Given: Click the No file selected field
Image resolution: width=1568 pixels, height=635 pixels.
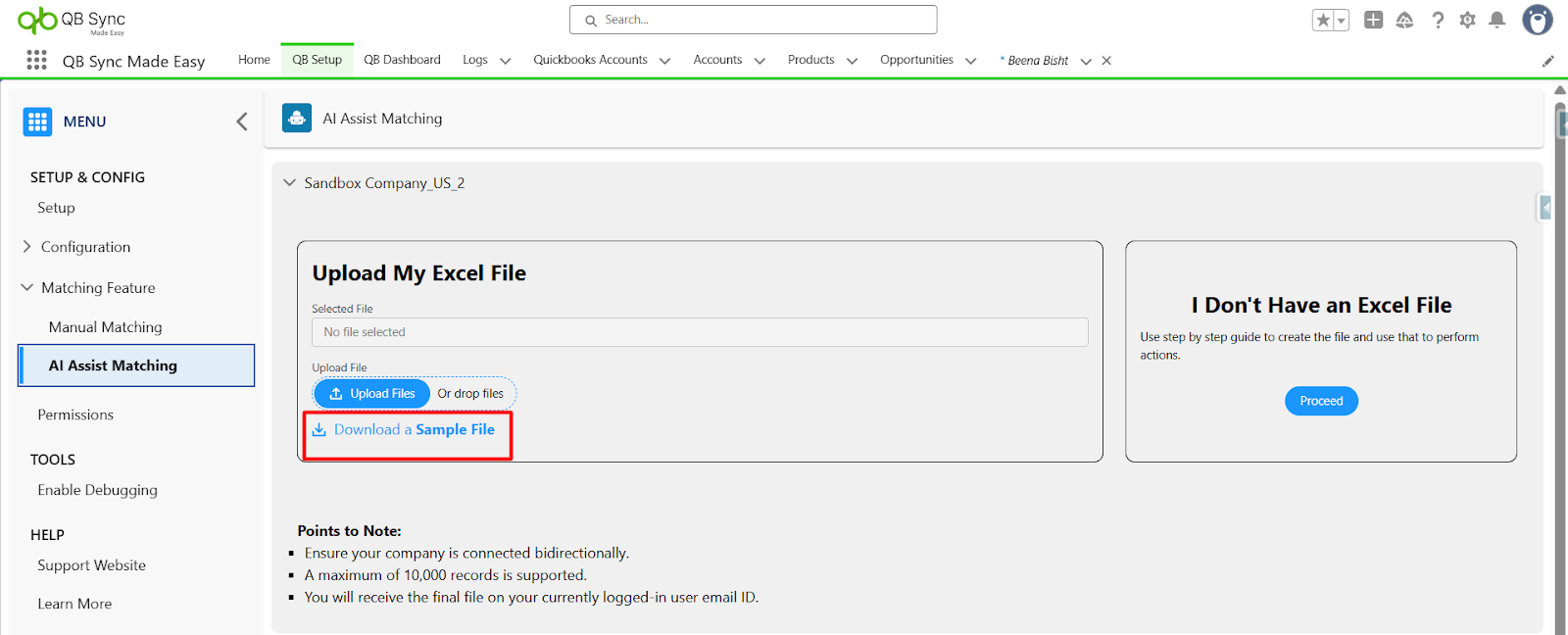Looking at the screenshot, I should point(700,332).
